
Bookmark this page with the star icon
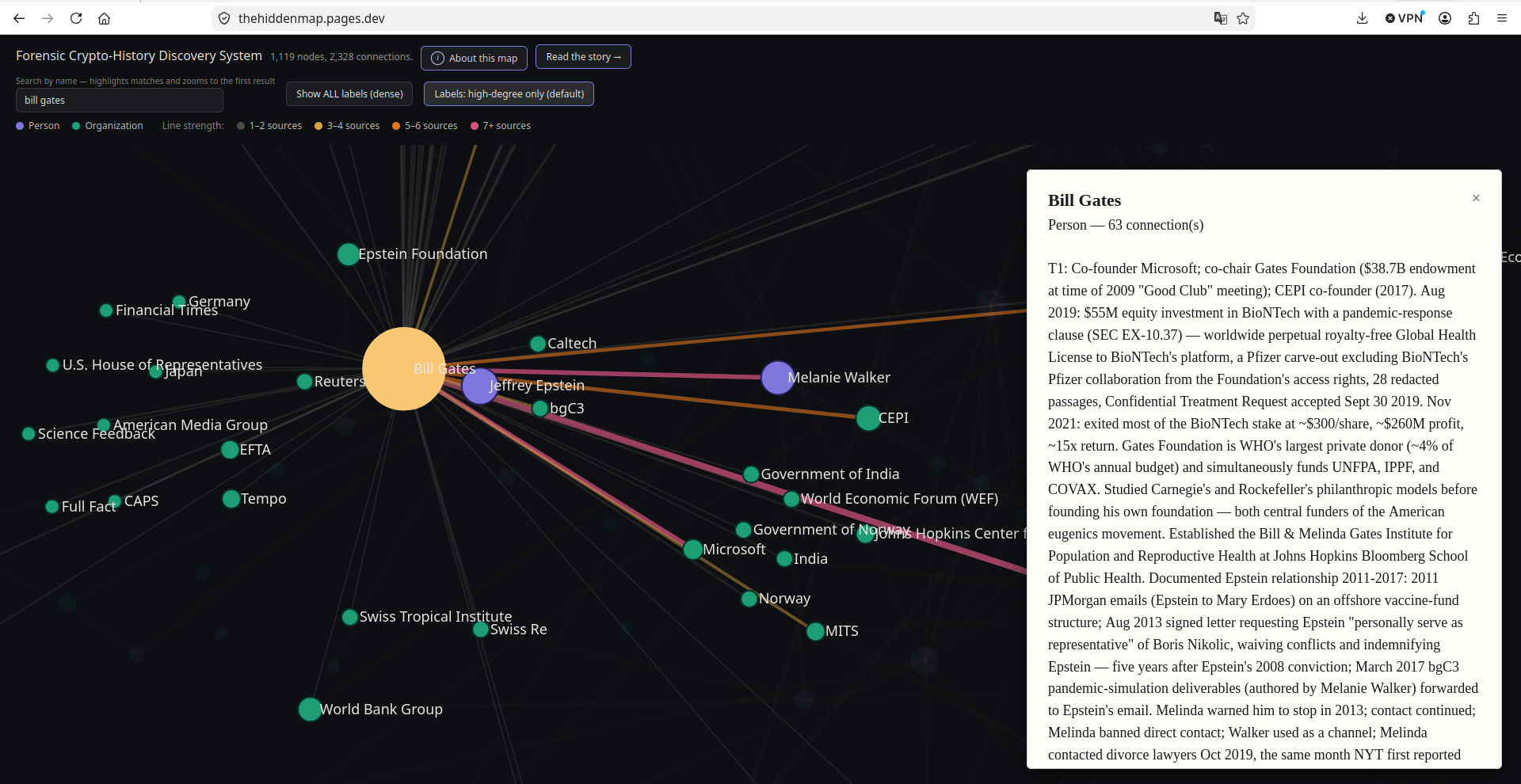[x=1243, y=18]
